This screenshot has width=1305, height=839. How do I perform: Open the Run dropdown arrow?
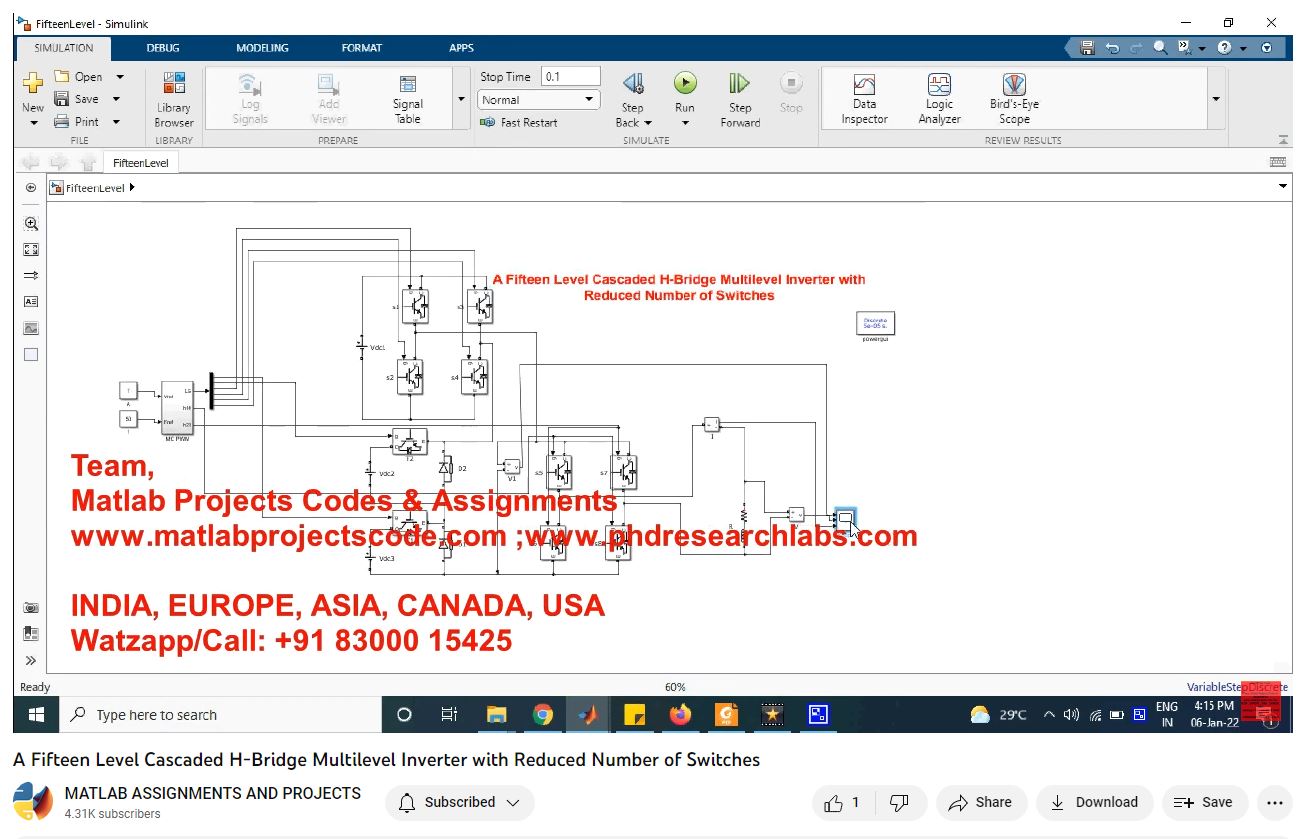tap(685, 123)
